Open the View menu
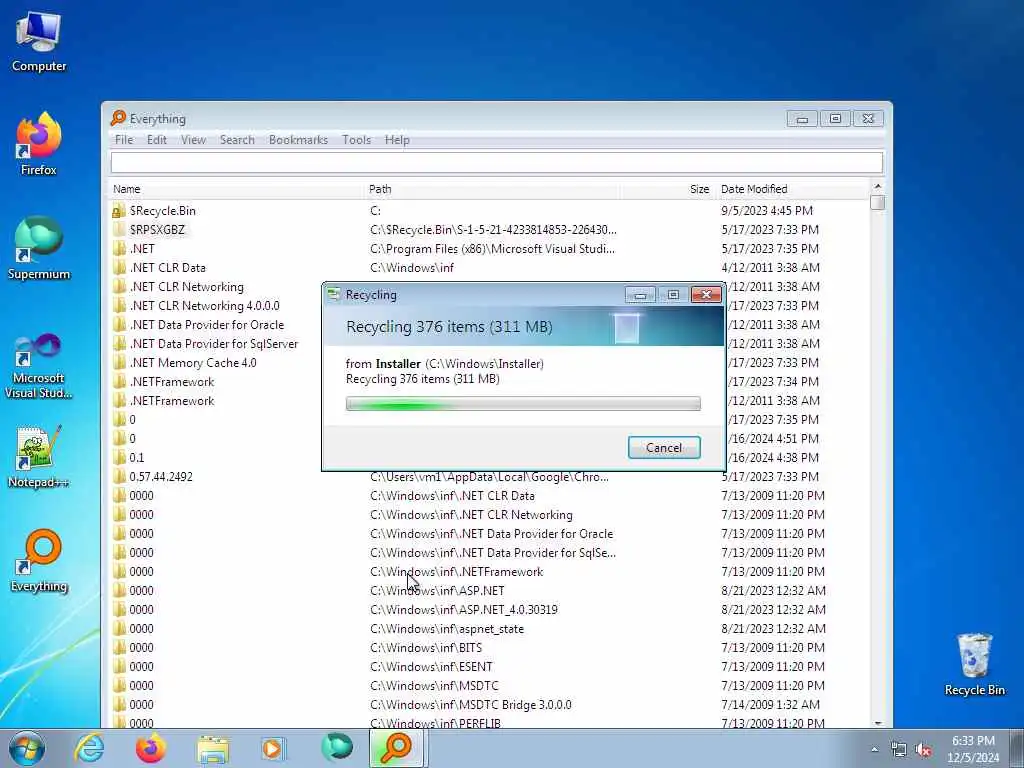The width and height of the screenshot is (1024, 768). click(x=193, y=140)
